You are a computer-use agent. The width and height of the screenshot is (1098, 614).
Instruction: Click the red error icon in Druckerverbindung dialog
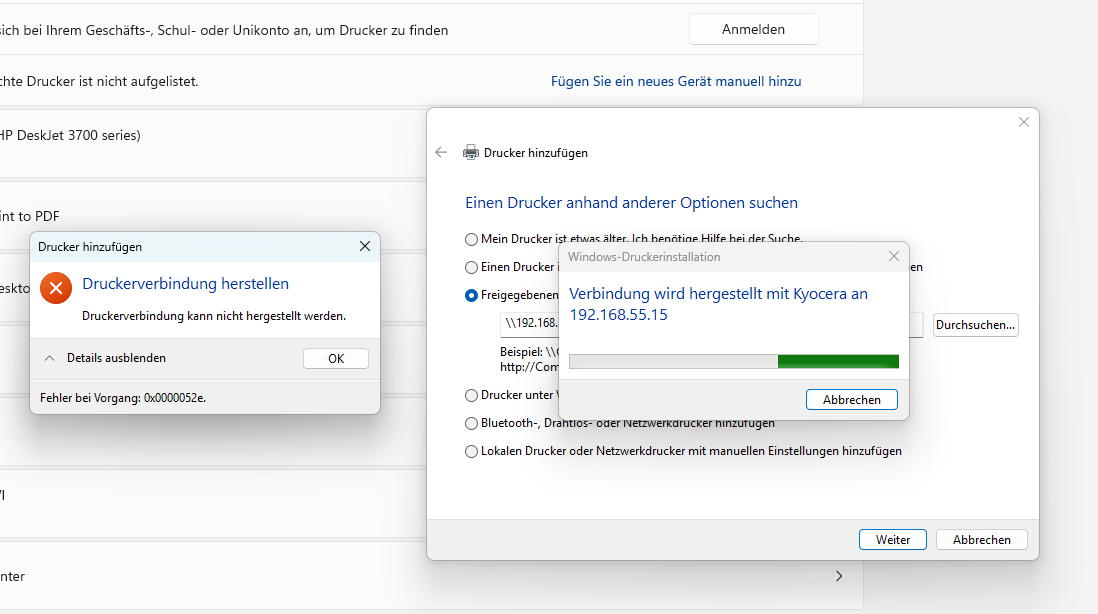click(55, 288)
